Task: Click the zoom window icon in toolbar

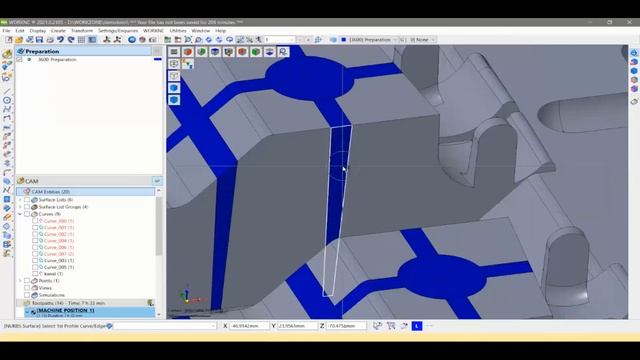Action: click(x=188, y=40)
